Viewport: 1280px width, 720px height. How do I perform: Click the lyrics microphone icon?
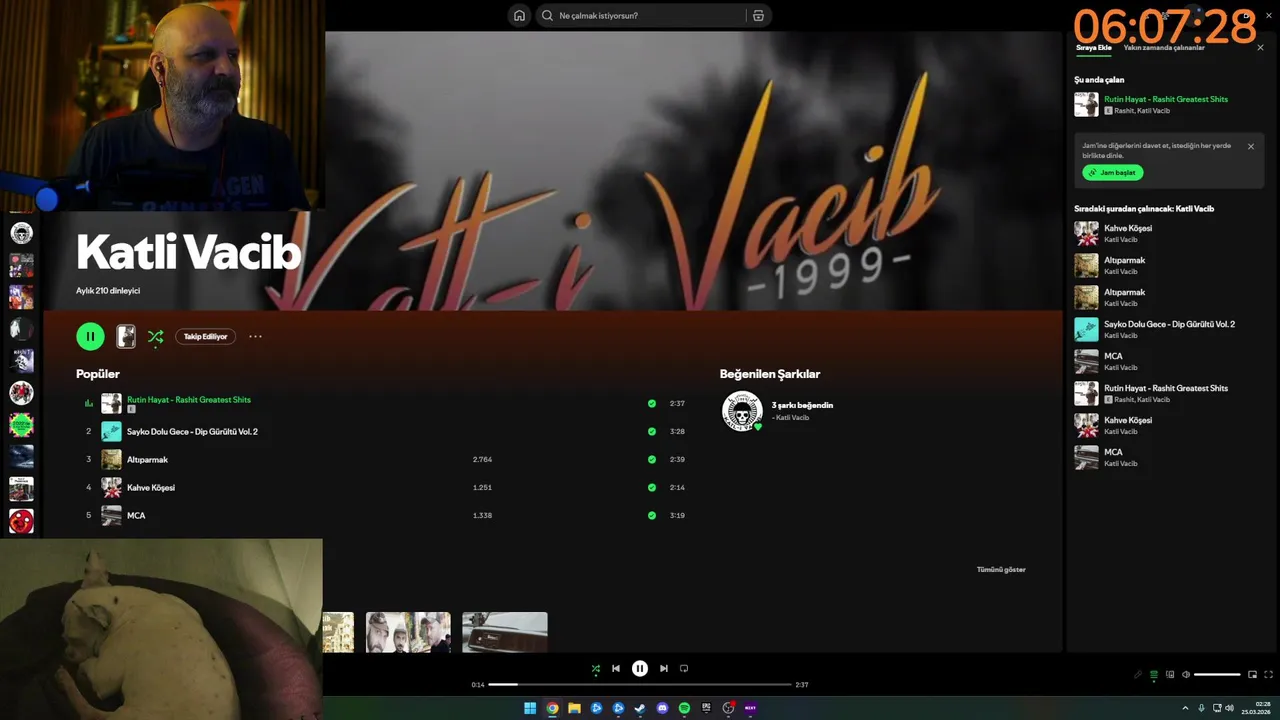point(1138,675)
